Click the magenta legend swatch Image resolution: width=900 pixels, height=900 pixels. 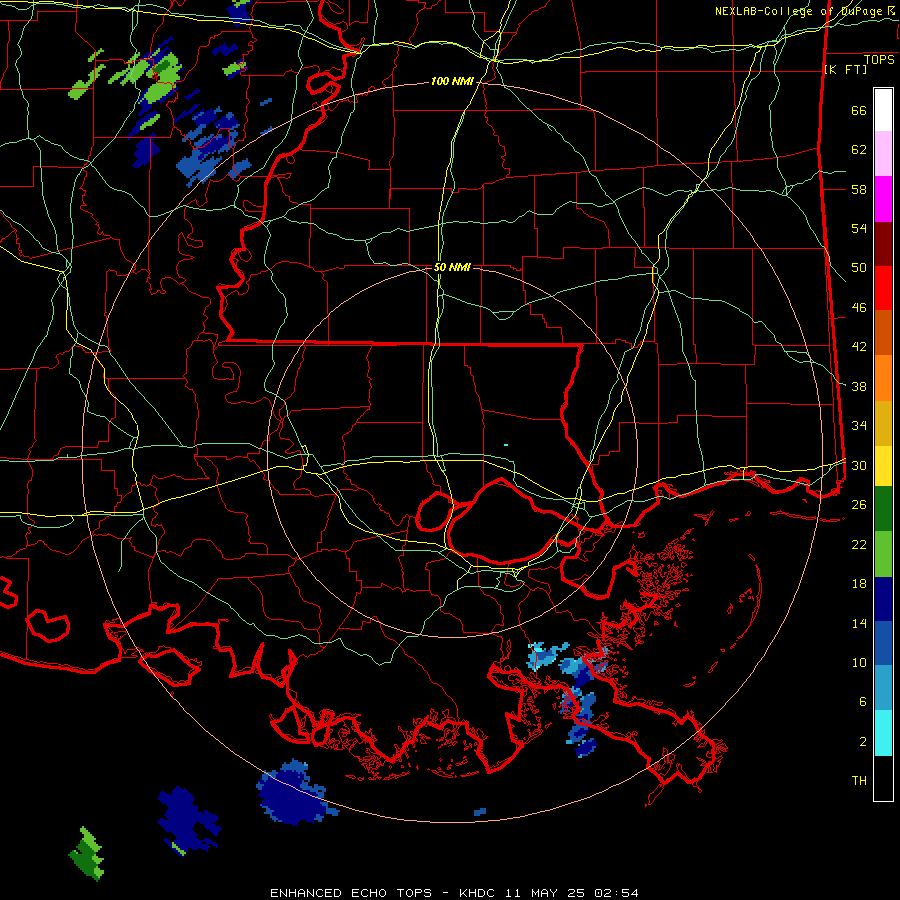tap(883, 199)
